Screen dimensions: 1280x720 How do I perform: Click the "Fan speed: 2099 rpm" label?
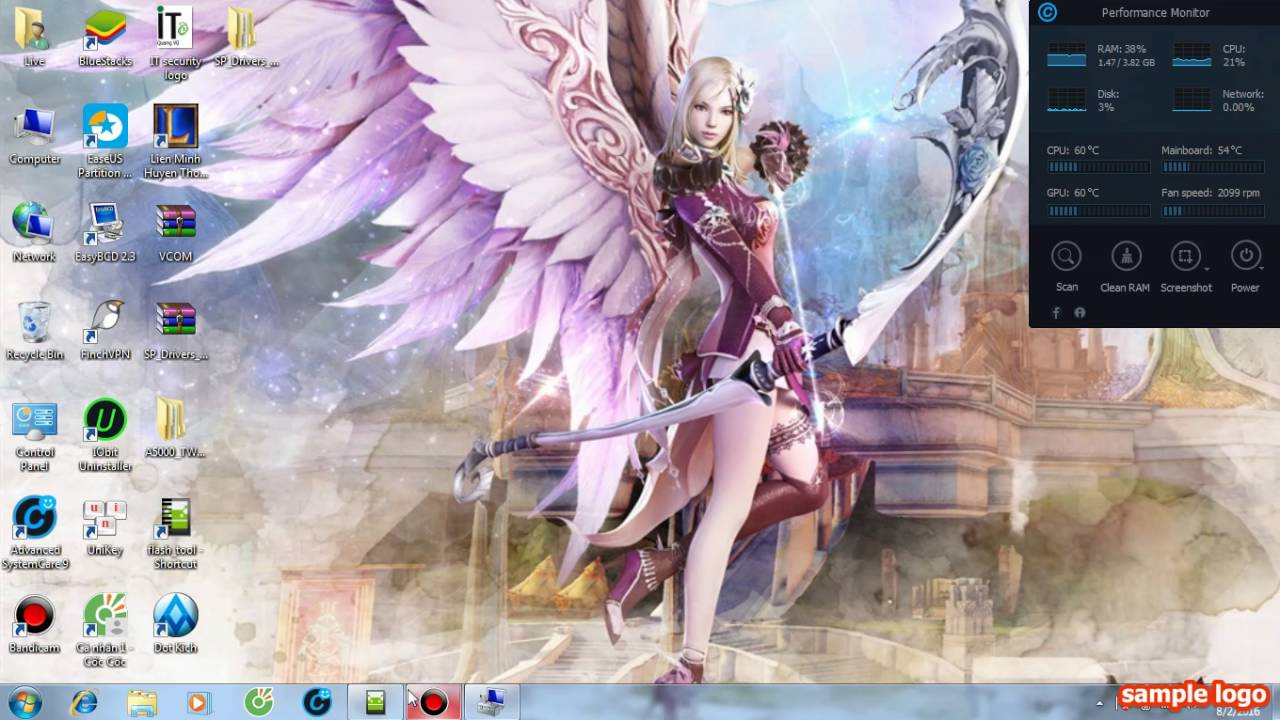[x=1210, y=193]
